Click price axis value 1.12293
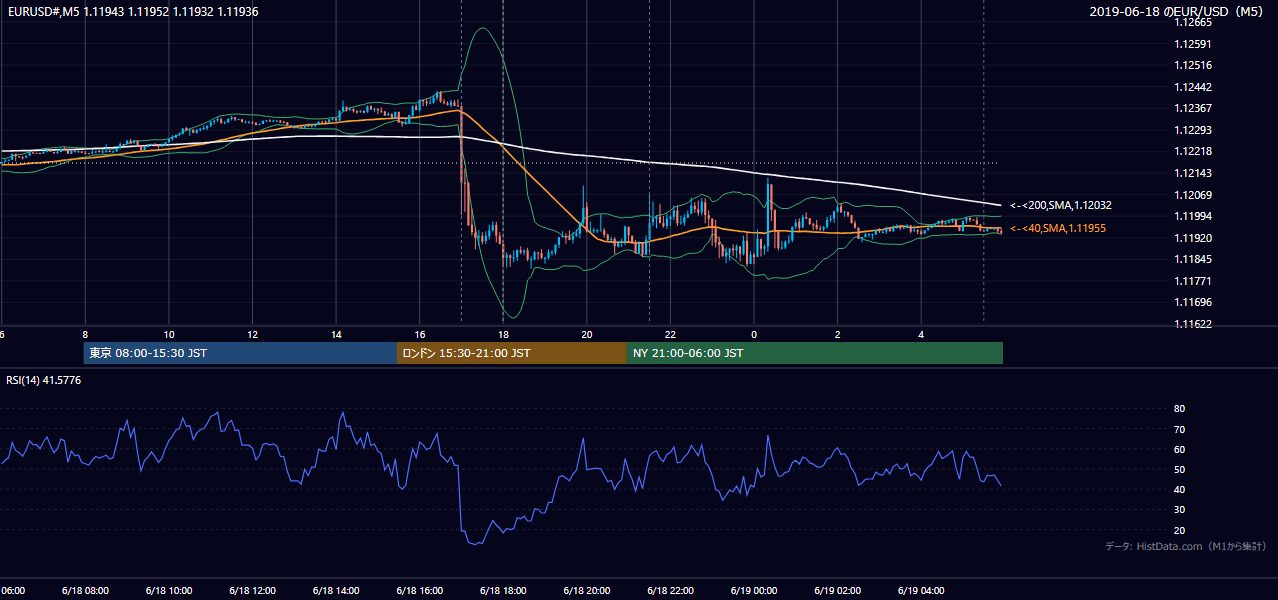1278x600 pixels. 1194,130
